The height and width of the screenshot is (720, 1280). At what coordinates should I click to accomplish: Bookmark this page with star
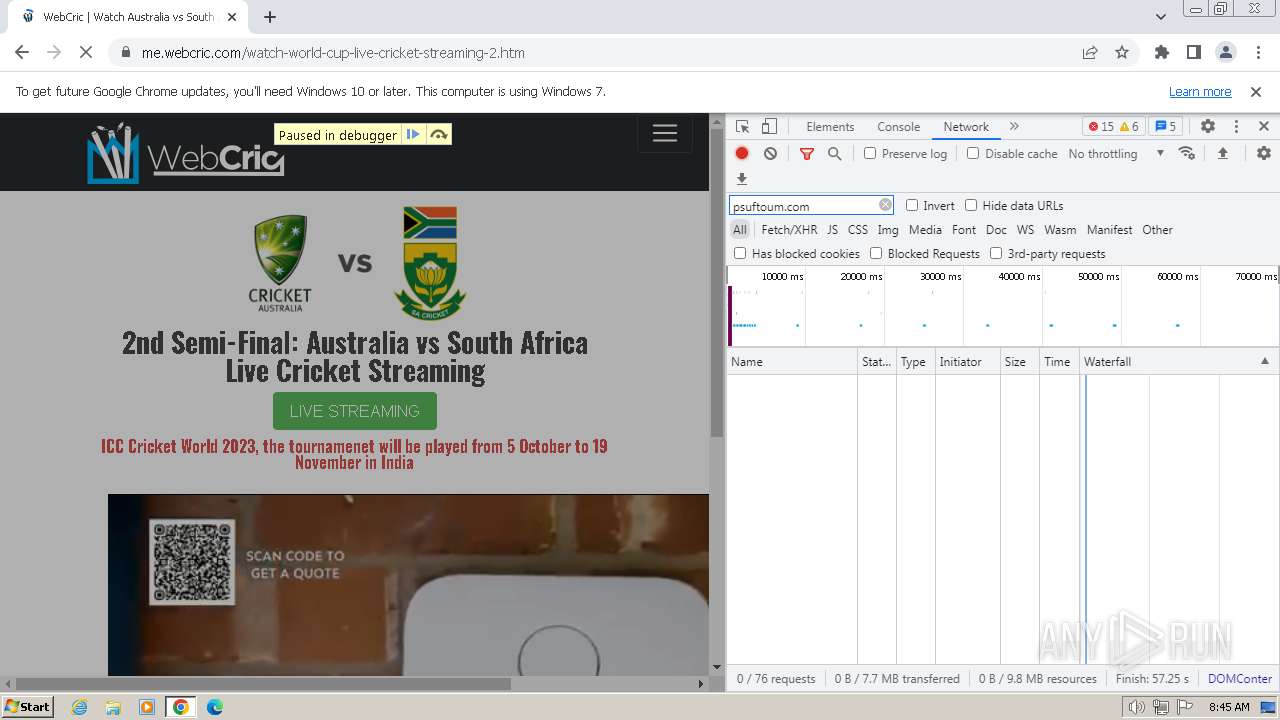click(x=1122, y=53)
